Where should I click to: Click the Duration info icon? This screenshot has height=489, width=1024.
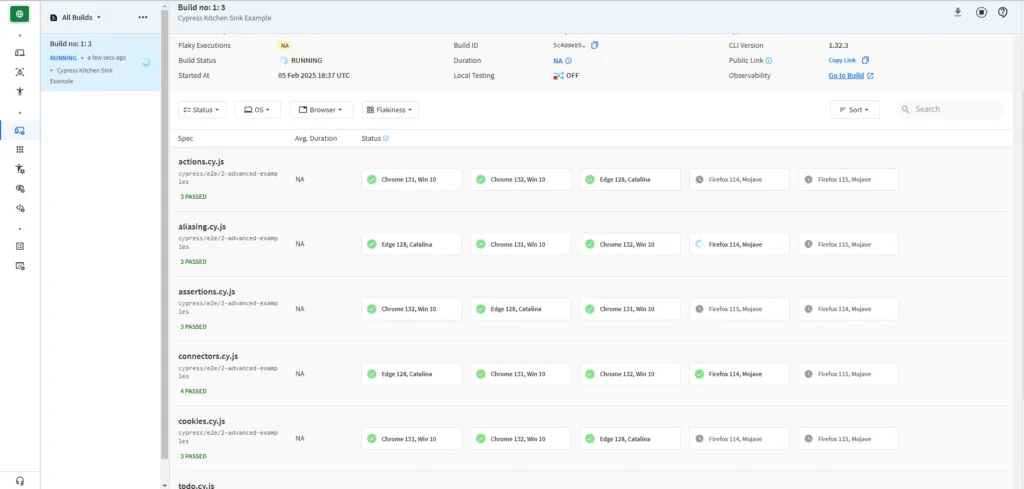pyautogui.click(x=568, y=61)
